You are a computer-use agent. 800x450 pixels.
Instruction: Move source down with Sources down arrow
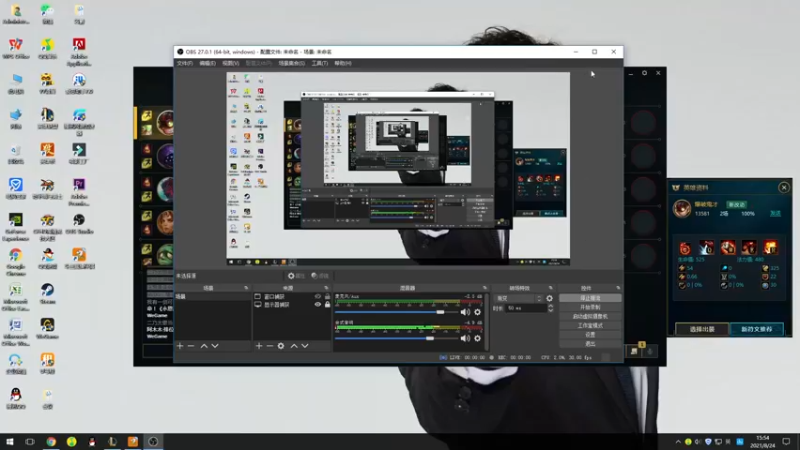(x=305, y=346)
